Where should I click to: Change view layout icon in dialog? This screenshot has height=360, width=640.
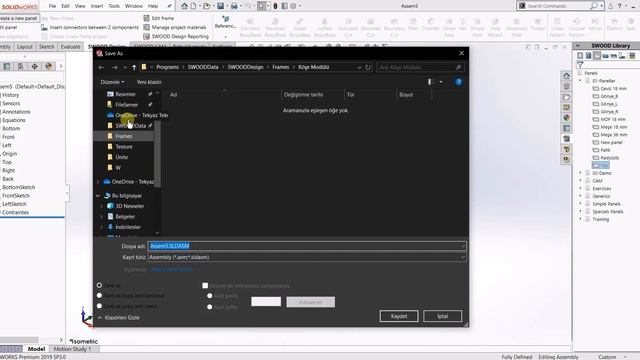coord(429,82)
